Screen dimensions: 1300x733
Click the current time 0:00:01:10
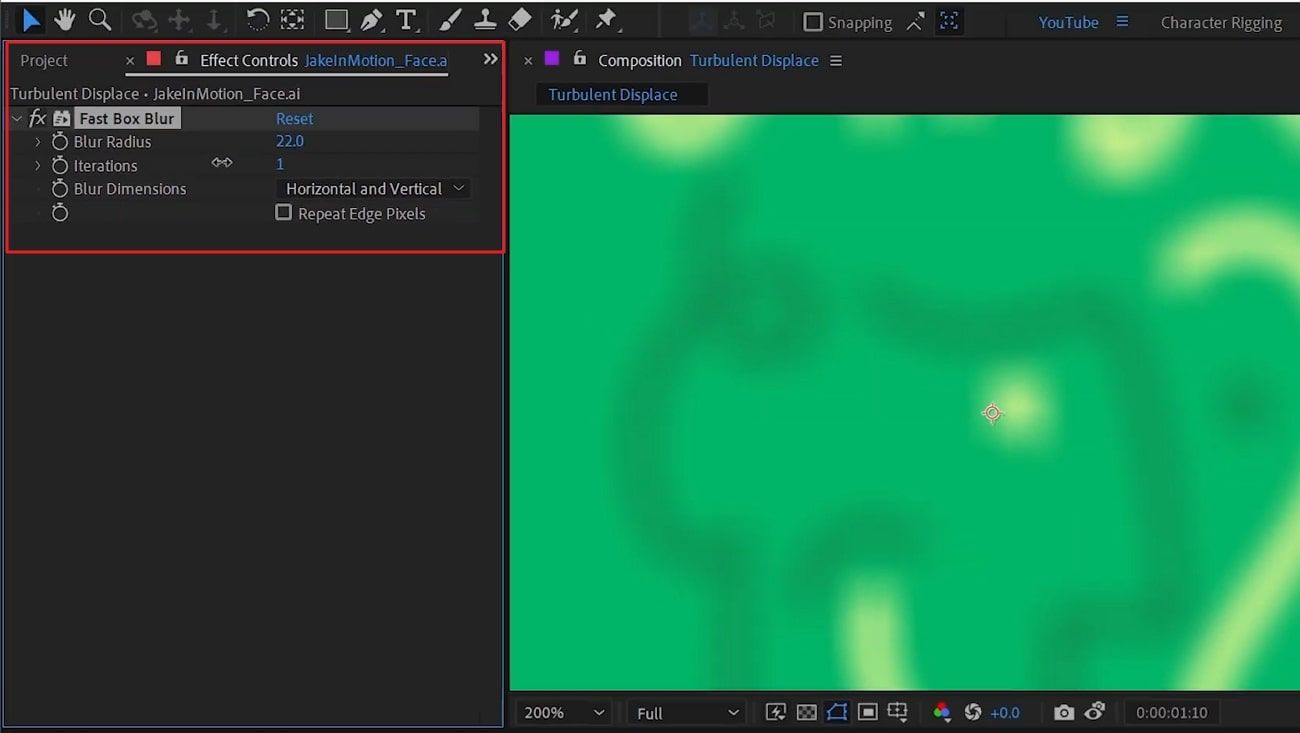[1171, 712]
